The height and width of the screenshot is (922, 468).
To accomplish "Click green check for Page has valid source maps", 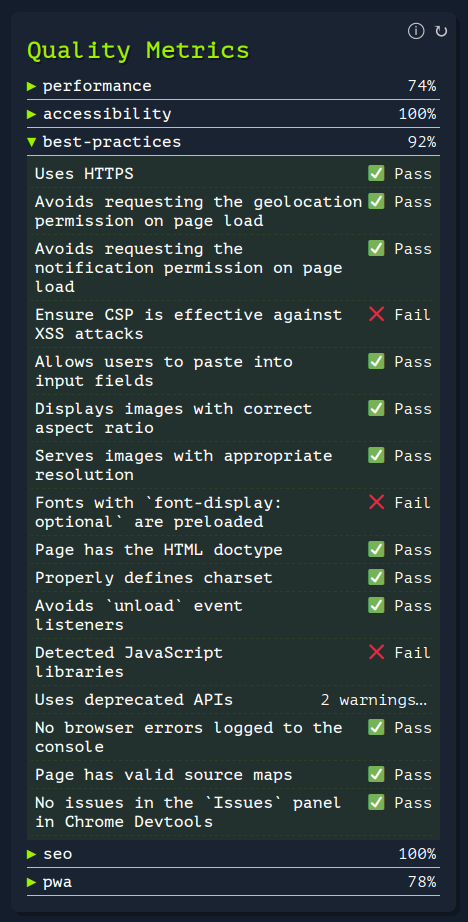I will point(376,774).
